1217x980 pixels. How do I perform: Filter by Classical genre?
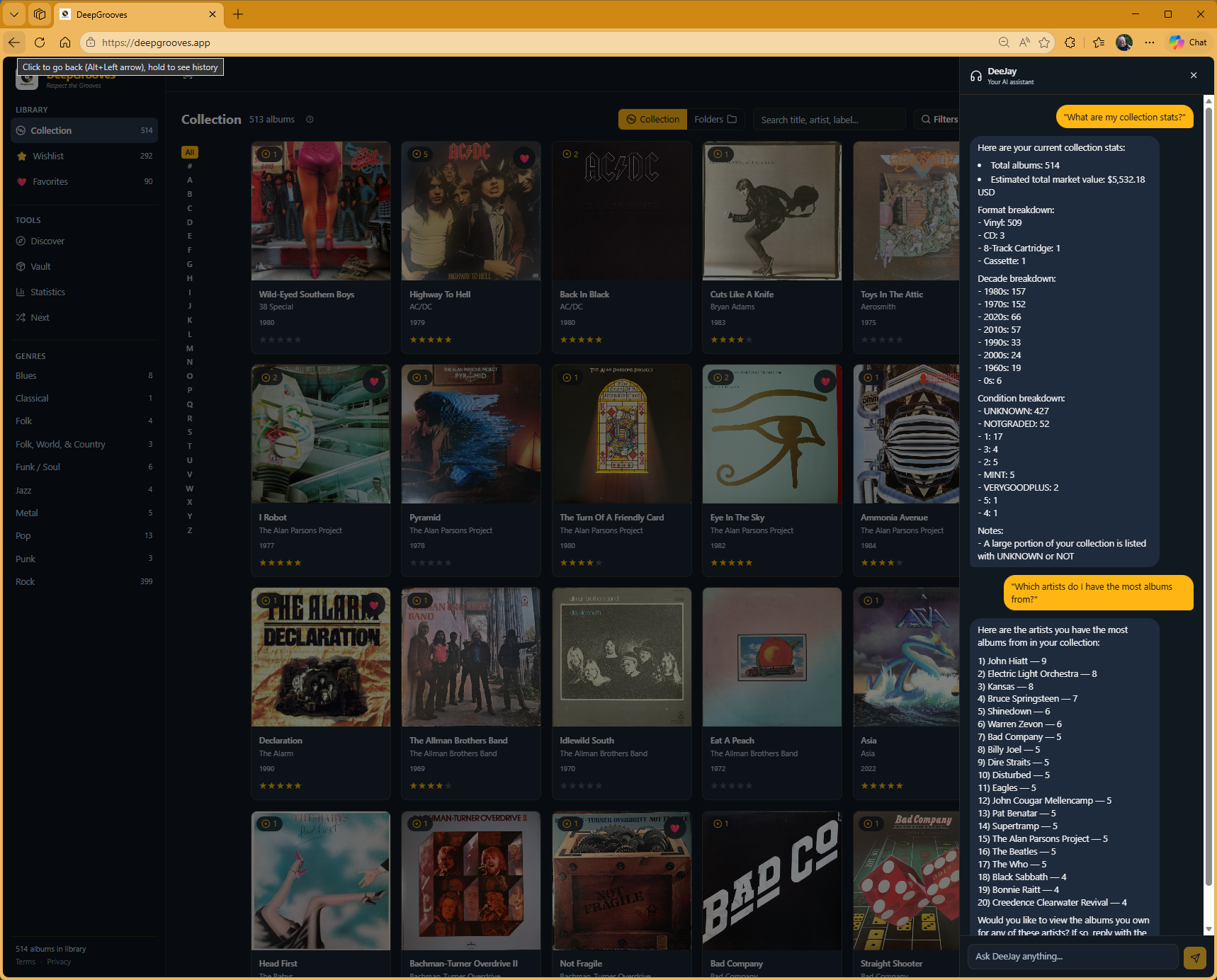84,398
